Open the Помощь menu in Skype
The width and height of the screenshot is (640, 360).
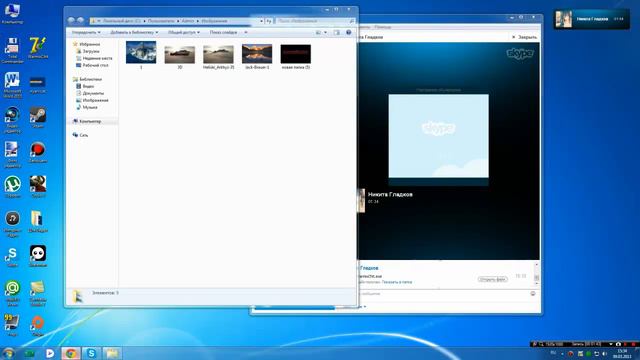(x=382, y=27)
